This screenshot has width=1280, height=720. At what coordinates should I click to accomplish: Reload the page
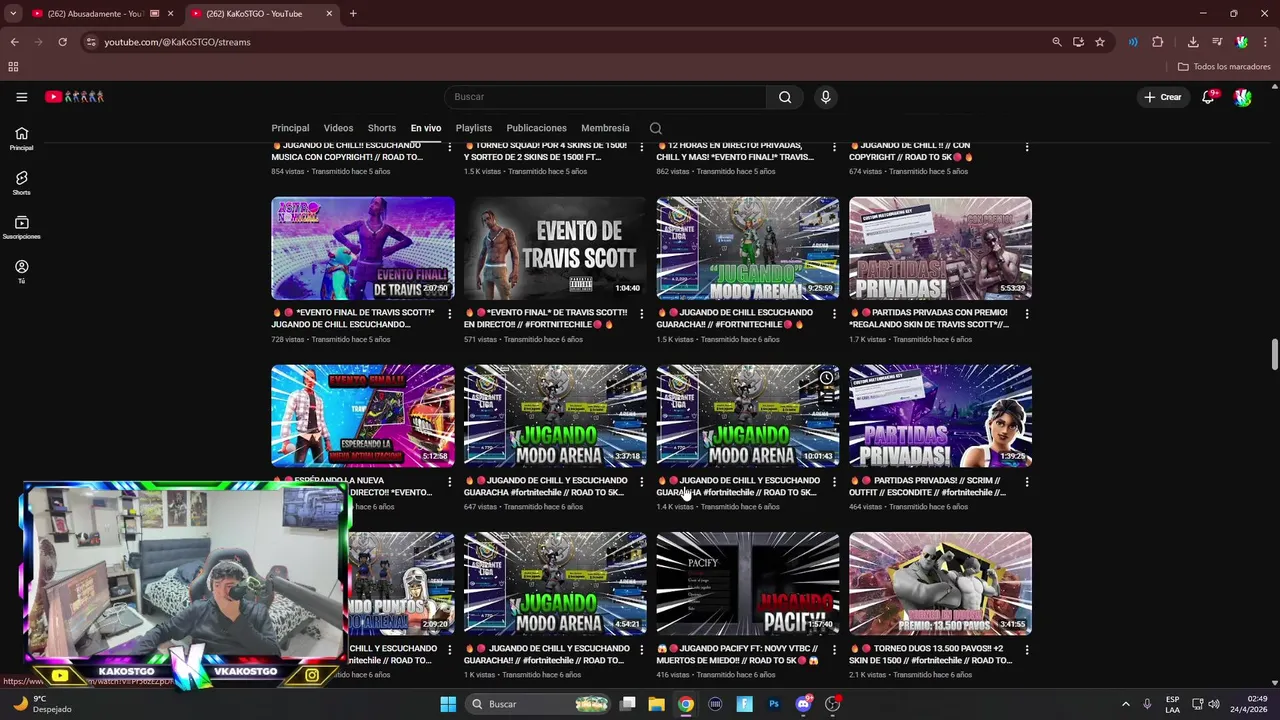pos(62,42)
